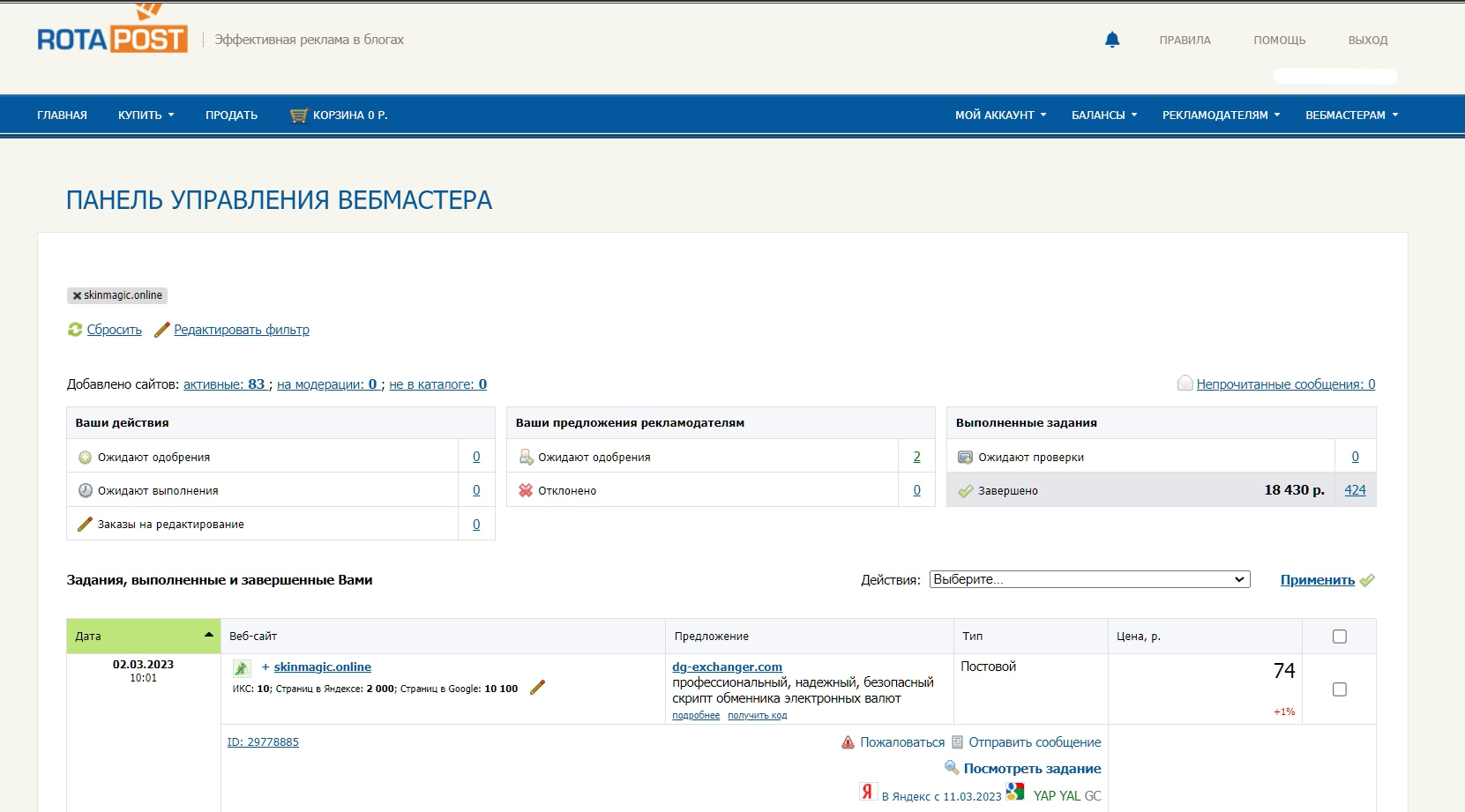The image size is (1465, 812).
Task: Open the Действия dropdown list
Action: point(1089,579)
